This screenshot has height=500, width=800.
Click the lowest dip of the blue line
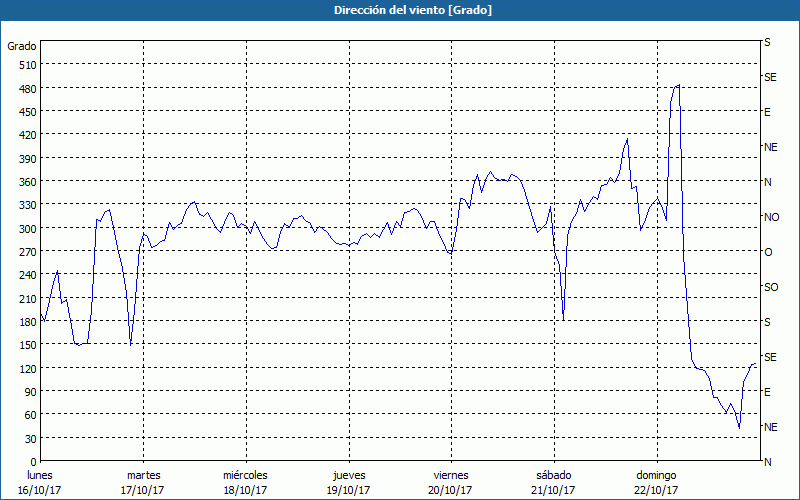pos(739,428)
